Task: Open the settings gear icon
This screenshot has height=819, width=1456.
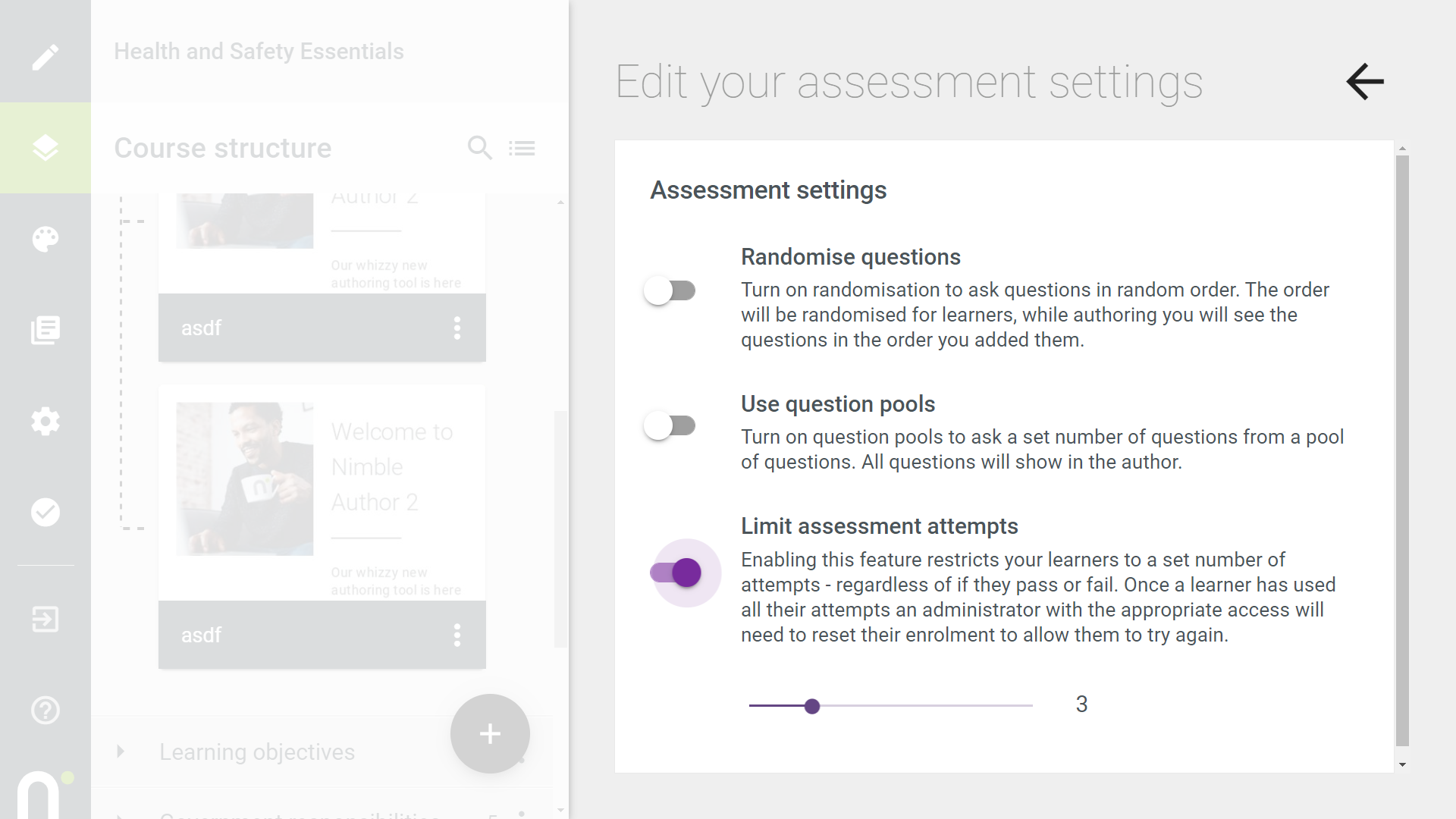Action: pos(45,421)
